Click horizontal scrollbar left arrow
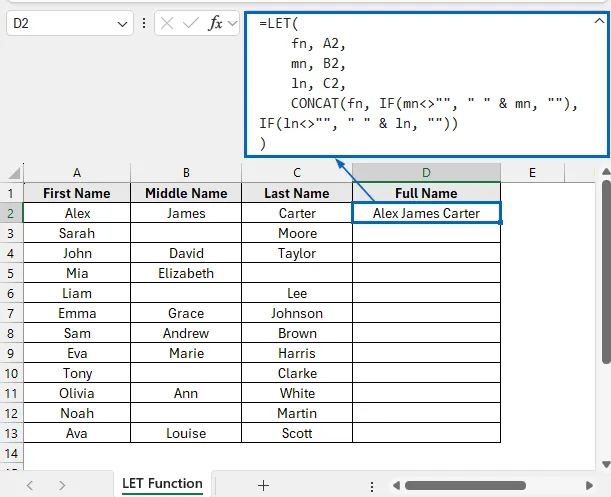Screen dimensions: 611x497 point(396,486)
